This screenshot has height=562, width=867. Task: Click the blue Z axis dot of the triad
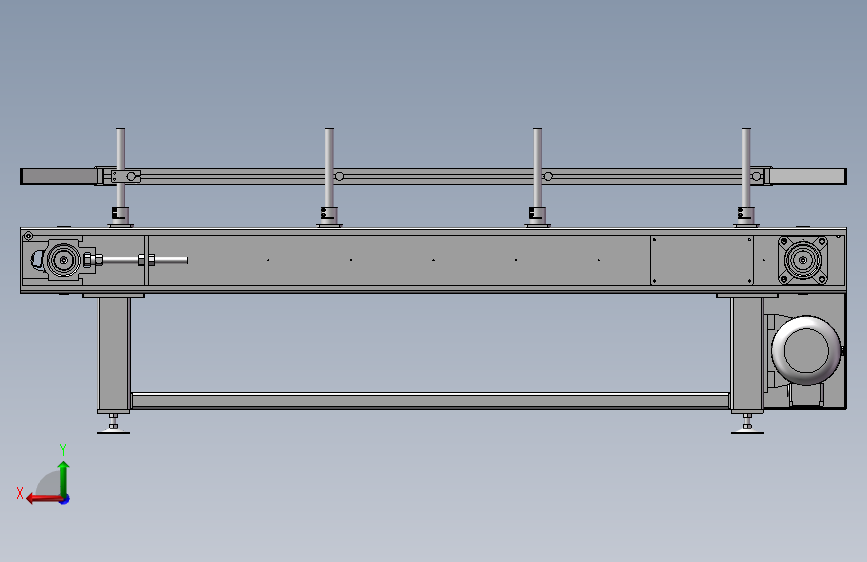coord(65,499)
